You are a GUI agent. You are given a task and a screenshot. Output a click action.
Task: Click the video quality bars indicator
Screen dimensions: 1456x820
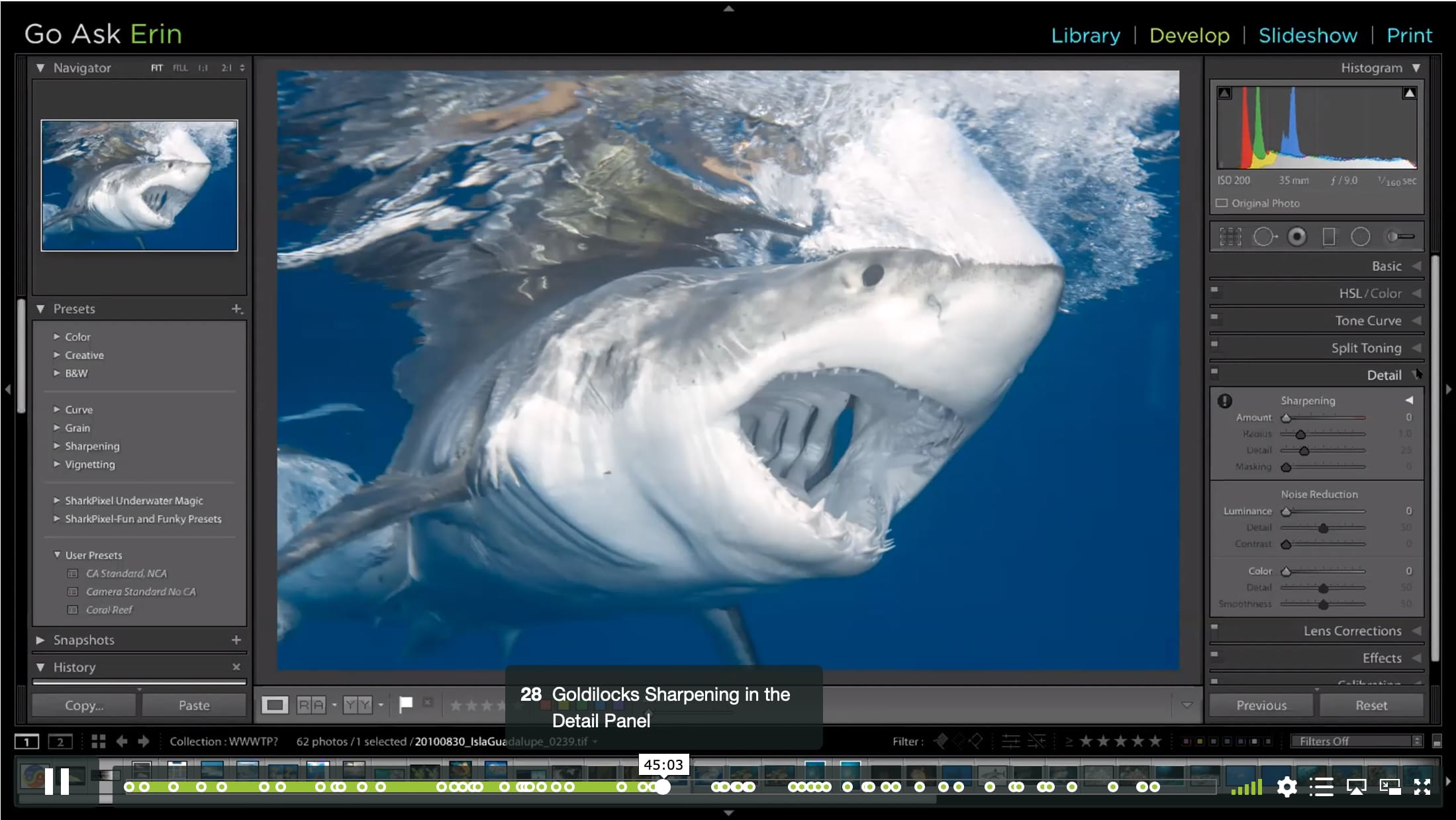[1246, 787]
